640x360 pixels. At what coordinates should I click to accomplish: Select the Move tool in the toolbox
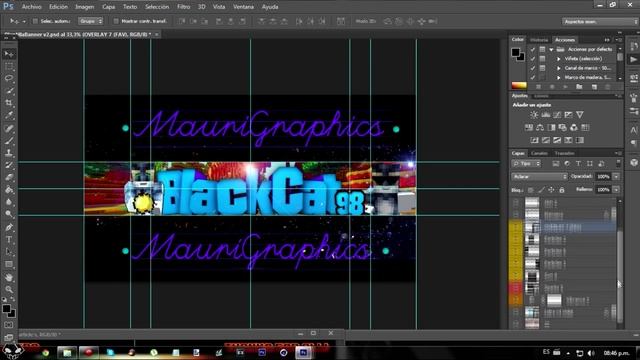click(9, 54)
